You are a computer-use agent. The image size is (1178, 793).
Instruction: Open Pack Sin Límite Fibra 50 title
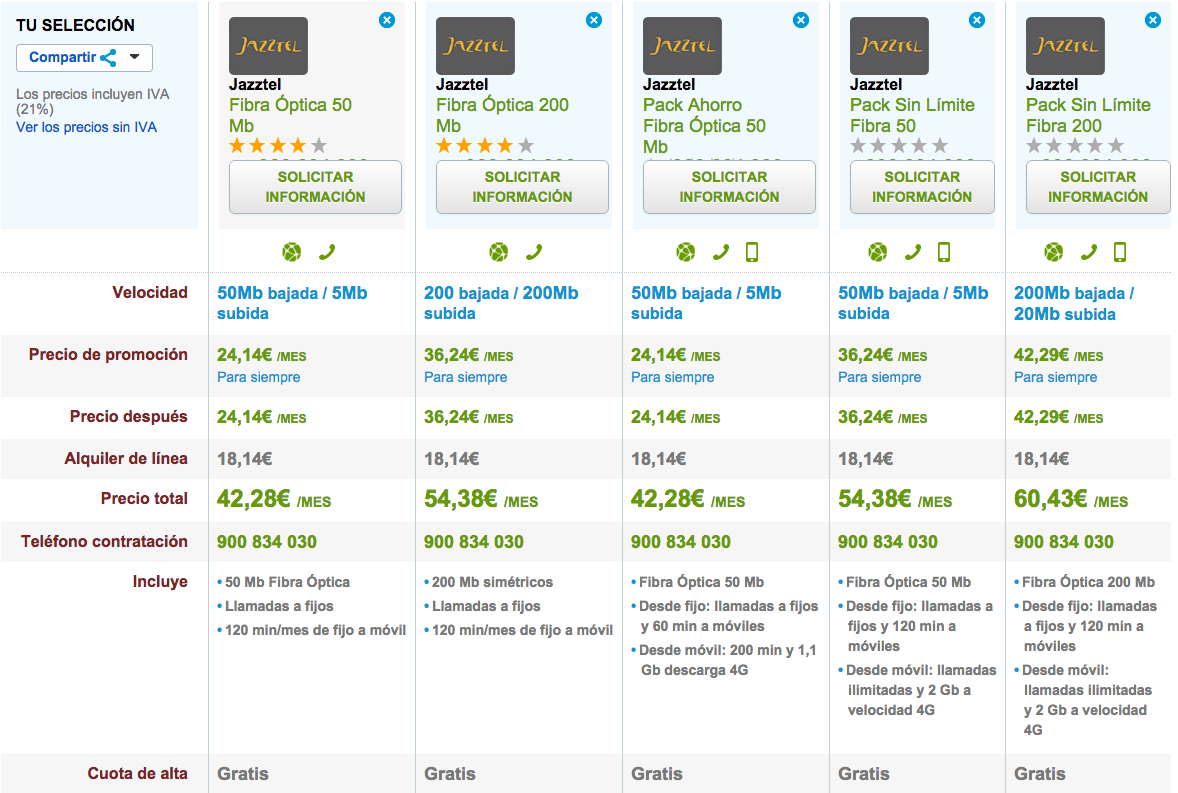(x=912, y=116)
